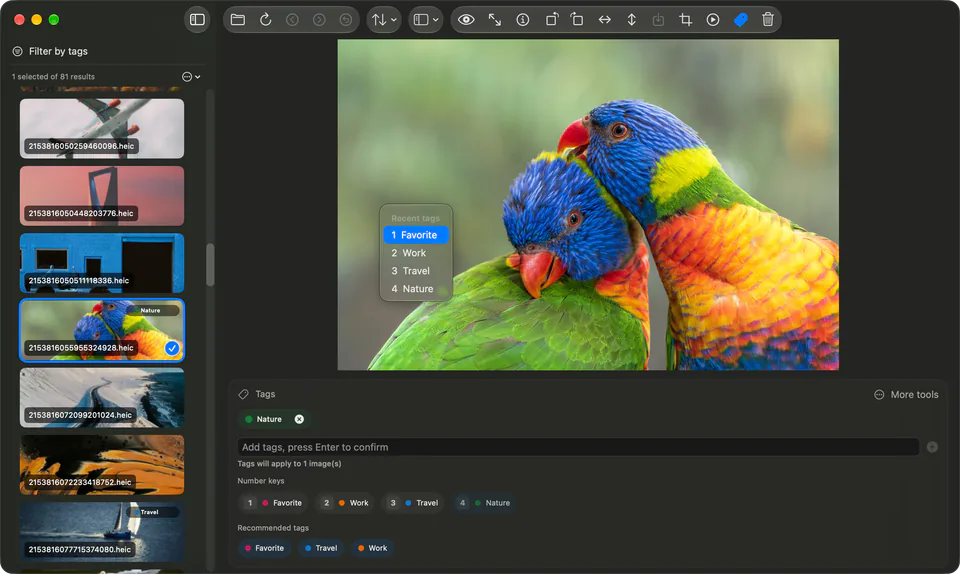Click number key 3 Travel tag
960x574 pixels.
[413, 503]
